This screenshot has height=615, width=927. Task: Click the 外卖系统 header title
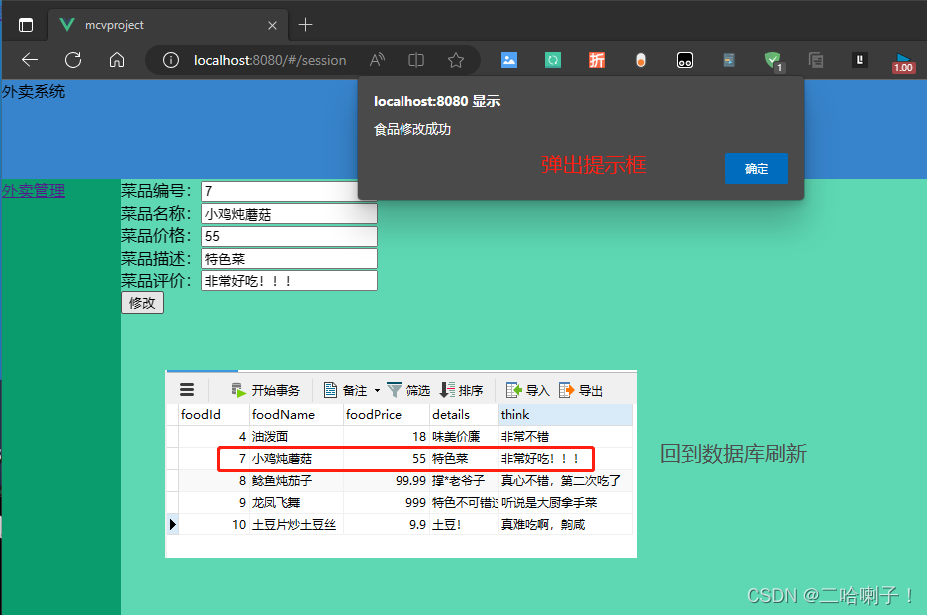[x=34, y=92]
